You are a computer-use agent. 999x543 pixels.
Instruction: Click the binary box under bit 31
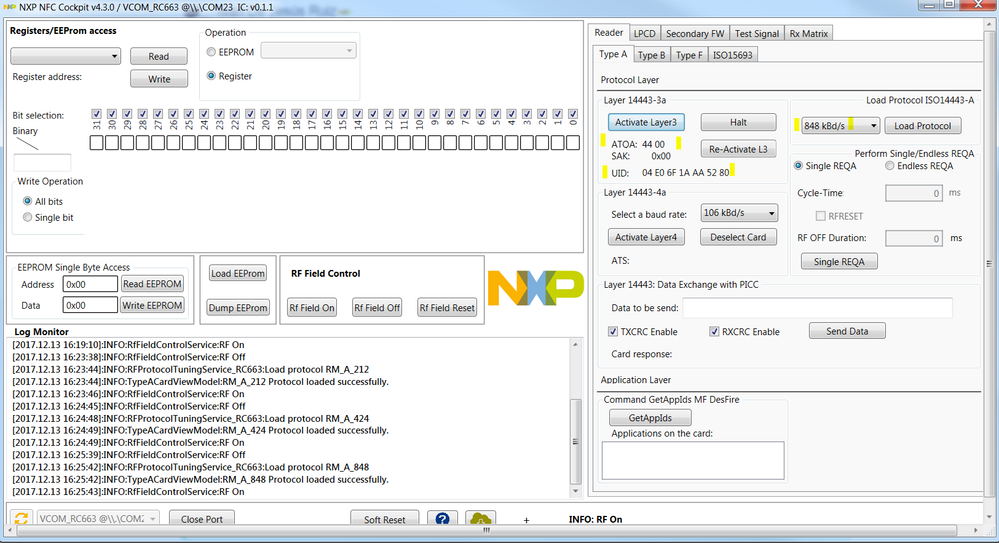tap(96, 143)
